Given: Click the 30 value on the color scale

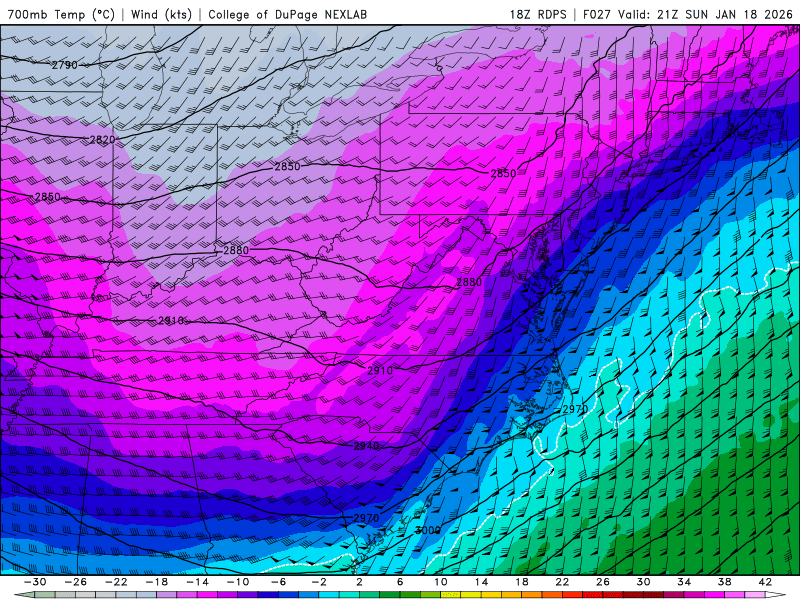Looking at the screenshot, I should [643, 582].
